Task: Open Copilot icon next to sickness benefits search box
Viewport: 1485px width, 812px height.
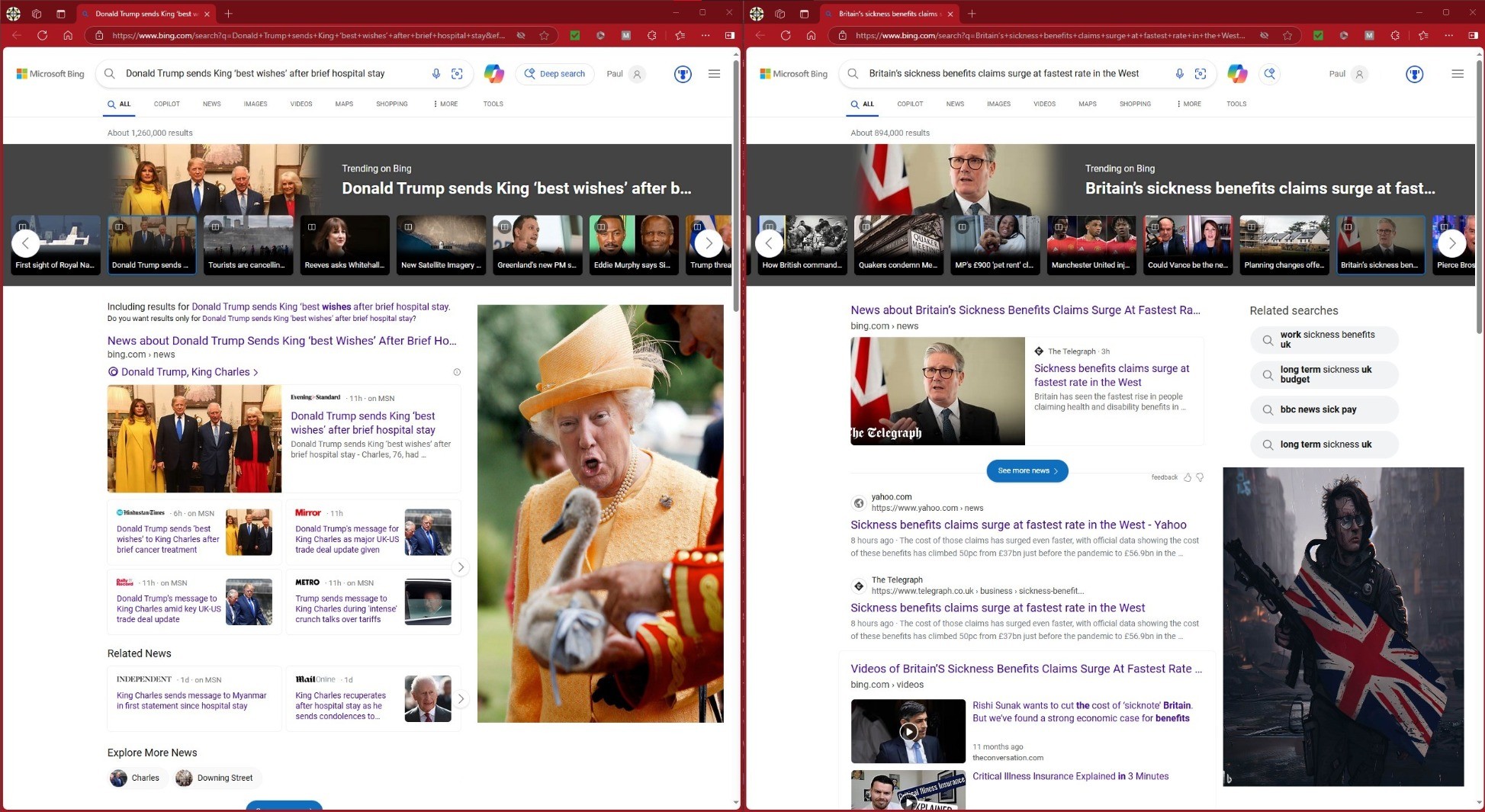Action: click(x=1237, y=74)
